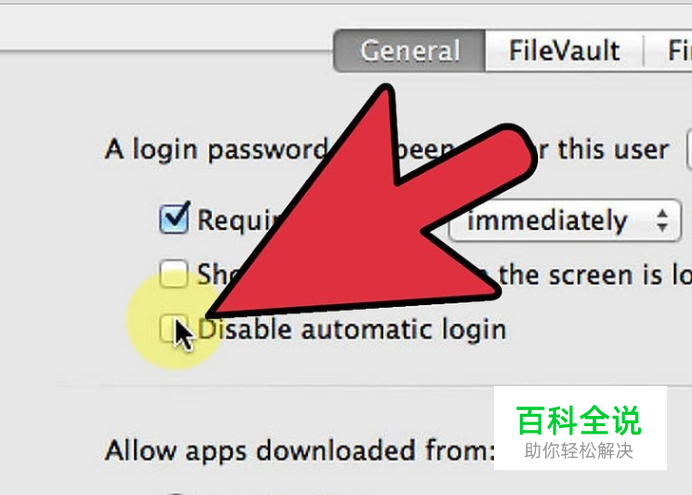
Task: Switch to the General tab
Action: [x=410, y=51]
